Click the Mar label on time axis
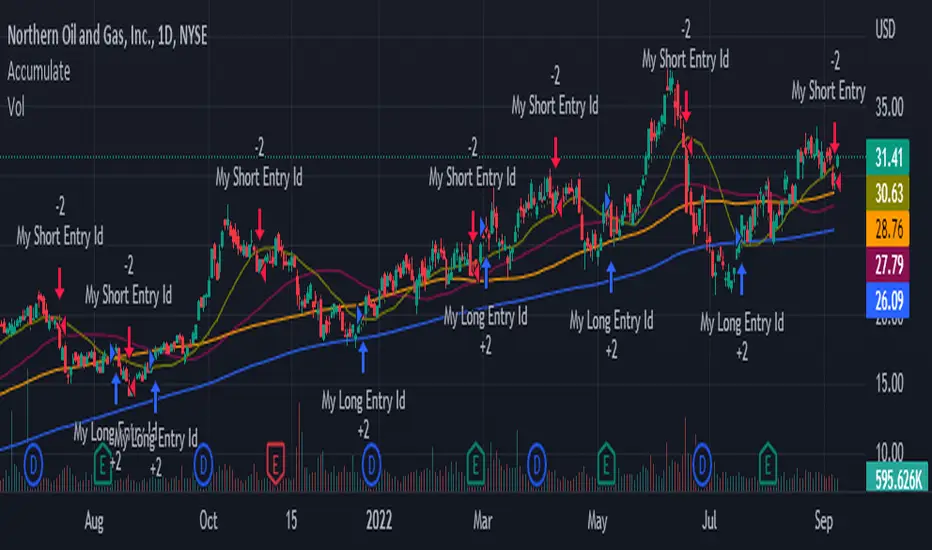The width and height of the screenshot is (932, 550). [x=482, y=521]
